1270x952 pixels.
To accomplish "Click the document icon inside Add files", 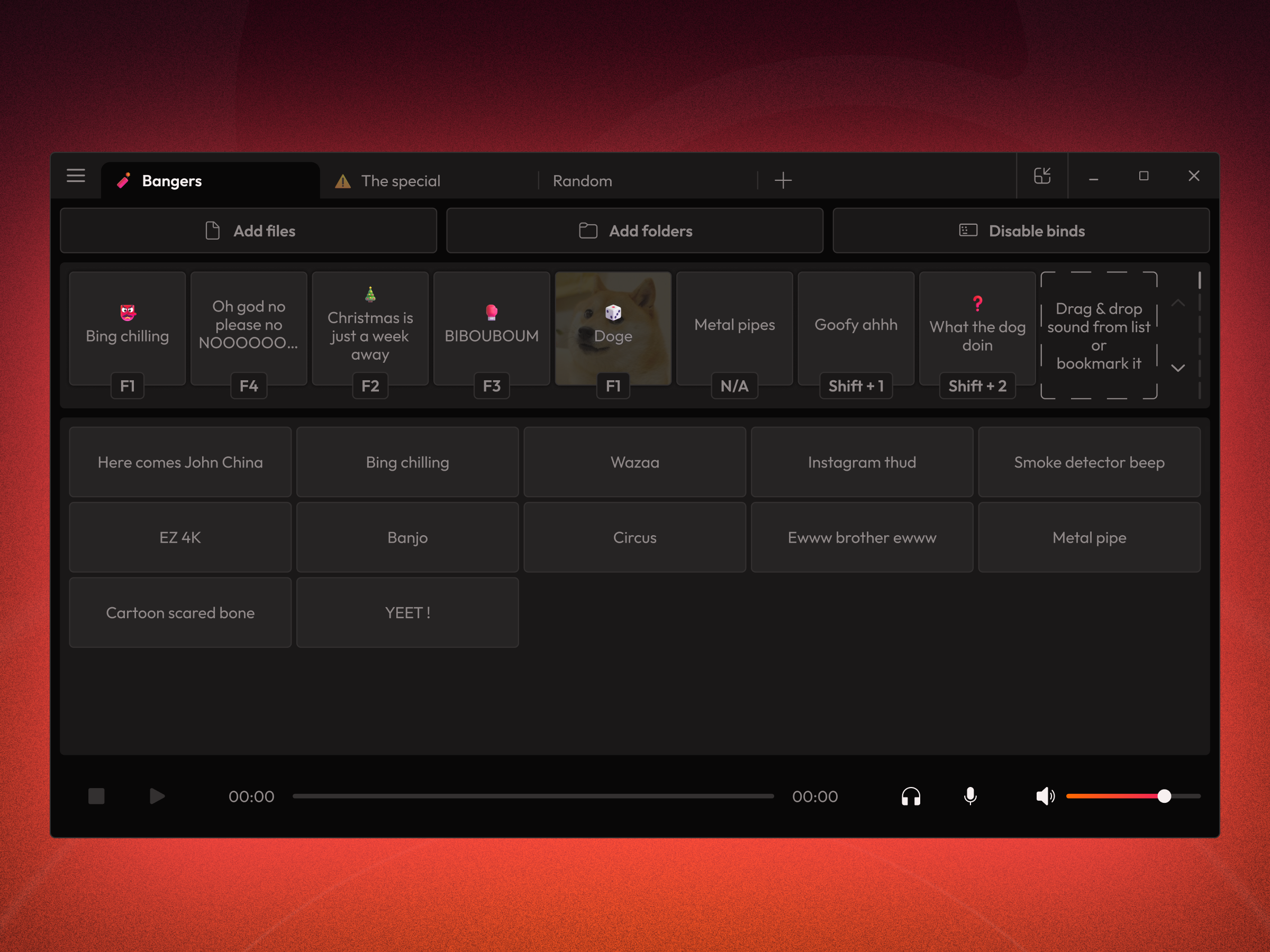I will pyautogui.click(x=213, y=230).
